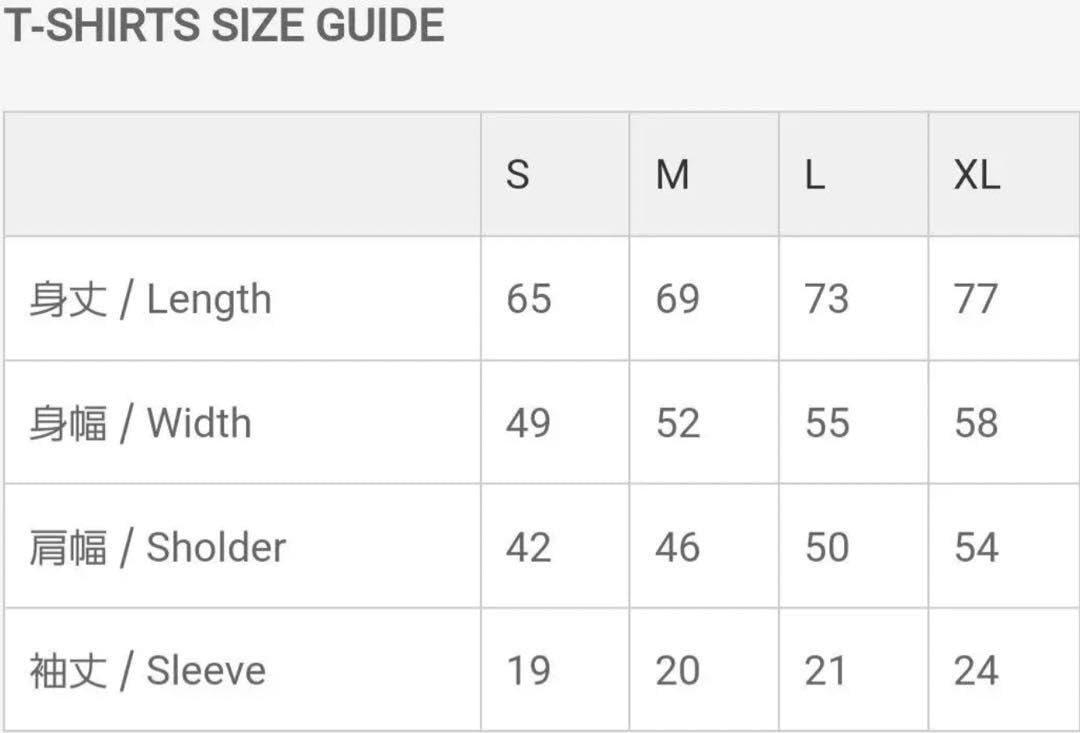The width and height of the screenshot is (1080, 733).
Task: Click the L size column header
Action: click(x=814, y=175)
